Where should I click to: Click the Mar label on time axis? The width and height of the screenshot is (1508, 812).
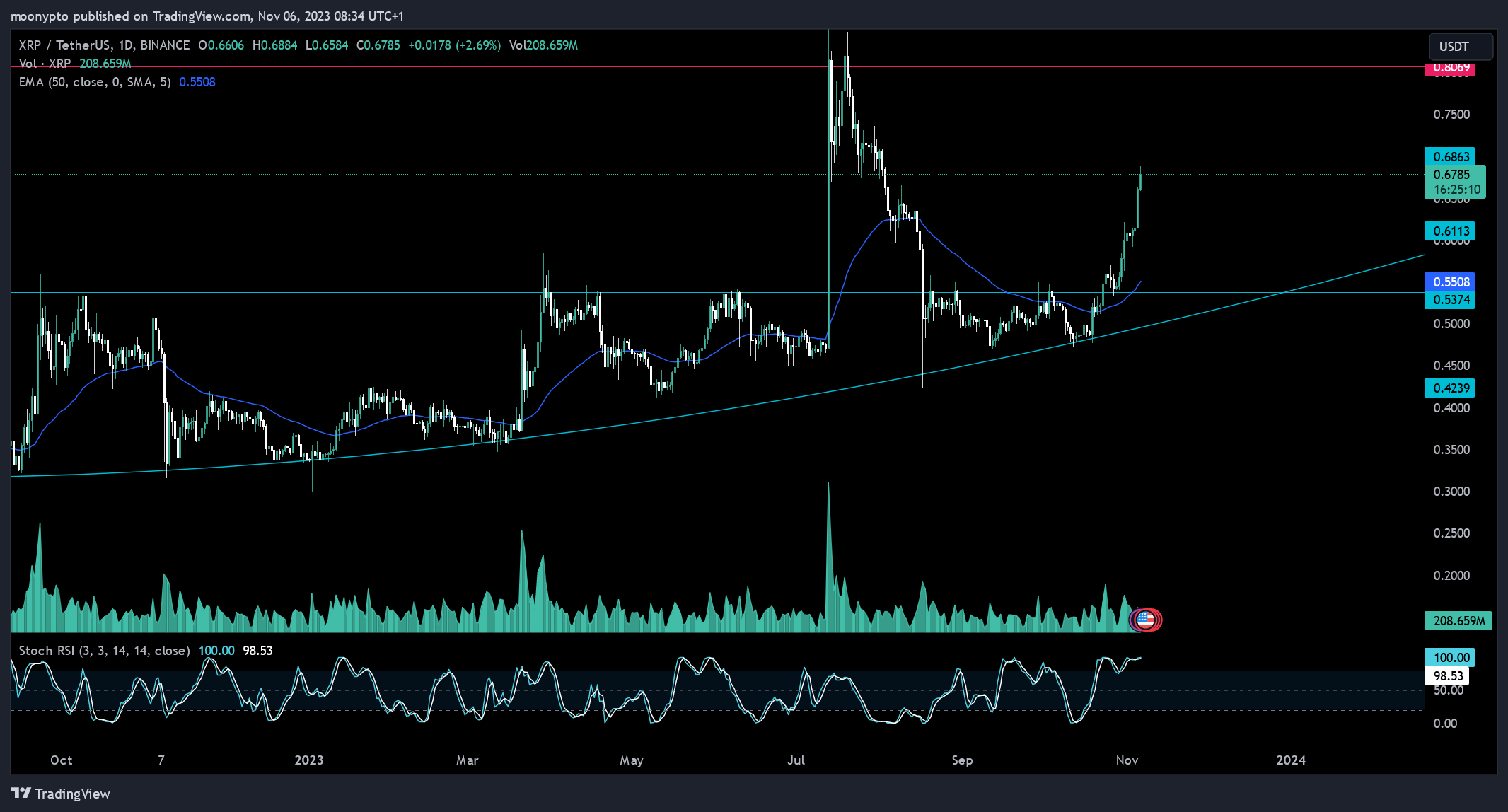click(468, 760)
